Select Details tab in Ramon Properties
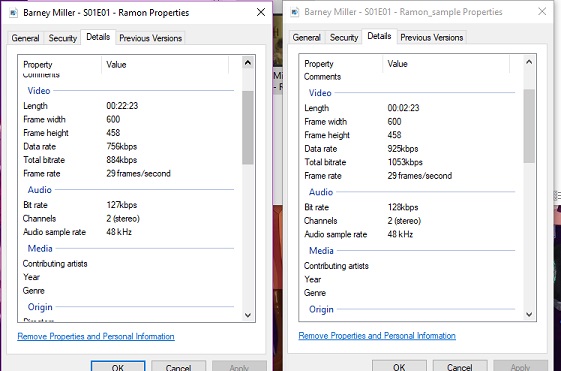Screen dimensions: 561x371 pyautogui.click(x=98, y=37)
